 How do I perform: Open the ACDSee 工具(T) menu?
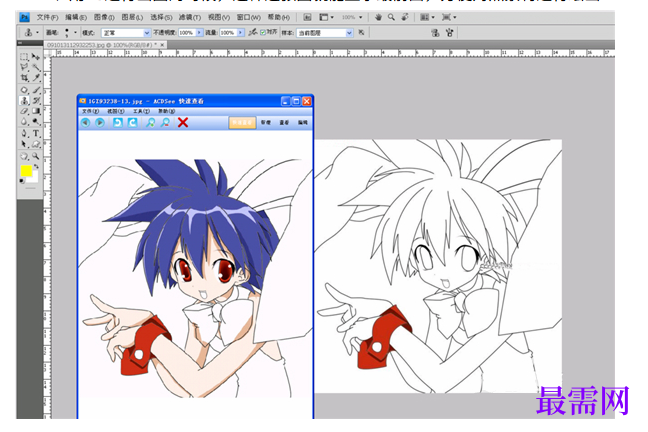click(141, 111)
